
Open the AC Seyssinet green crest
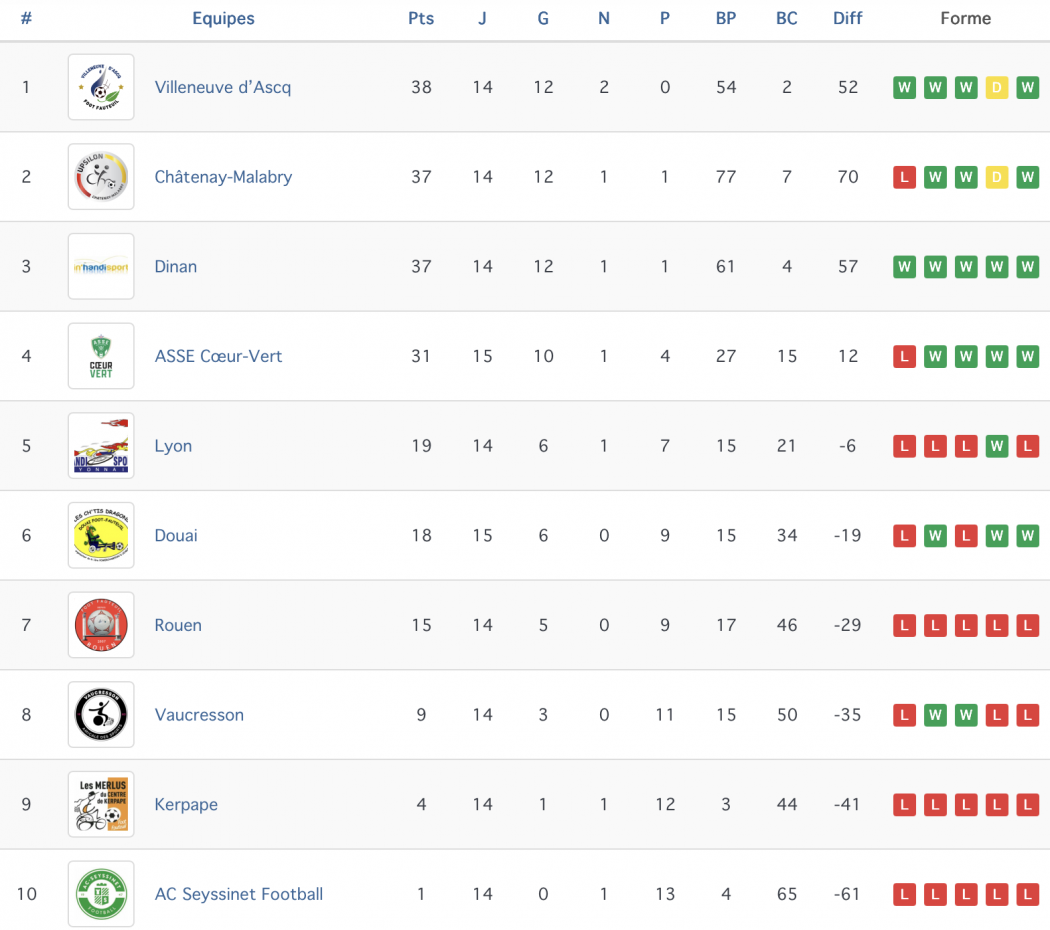click(x=101, y=895)
